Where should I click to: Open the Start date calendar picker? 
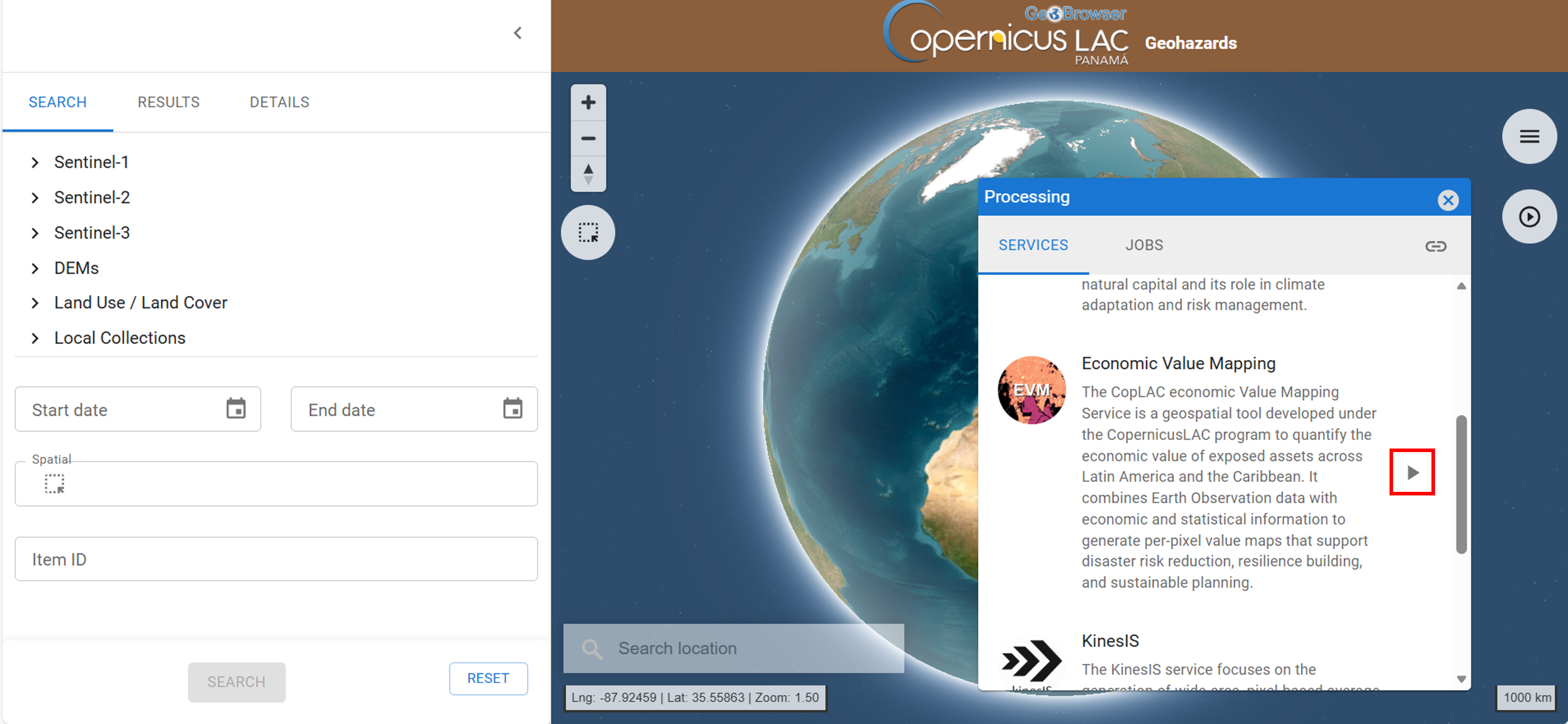pyautogui.click(x=235, y=408)
